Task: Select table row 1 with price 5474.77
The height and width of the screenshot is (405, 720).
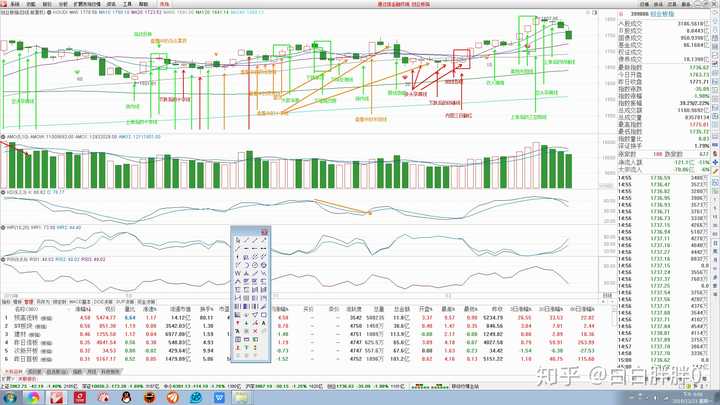Action: point(308,317)
